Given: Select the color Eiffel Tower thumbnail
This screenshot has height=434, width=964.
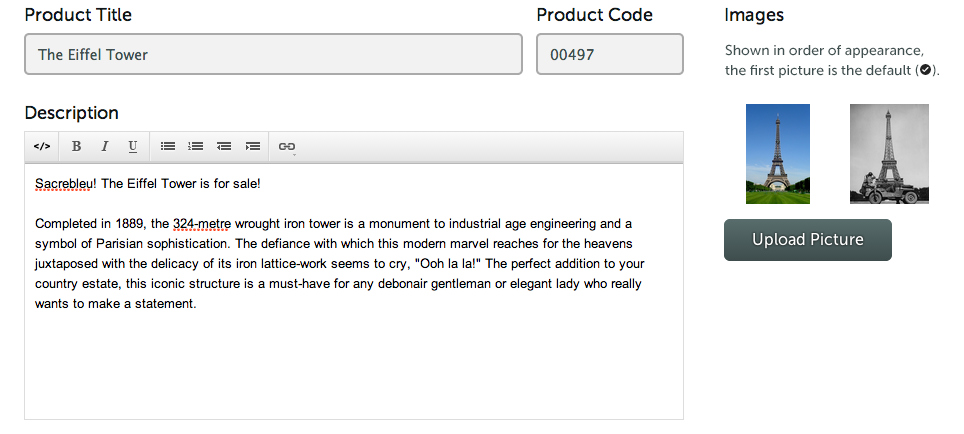Looking at the screenshot, I should (x=778, y=154).
